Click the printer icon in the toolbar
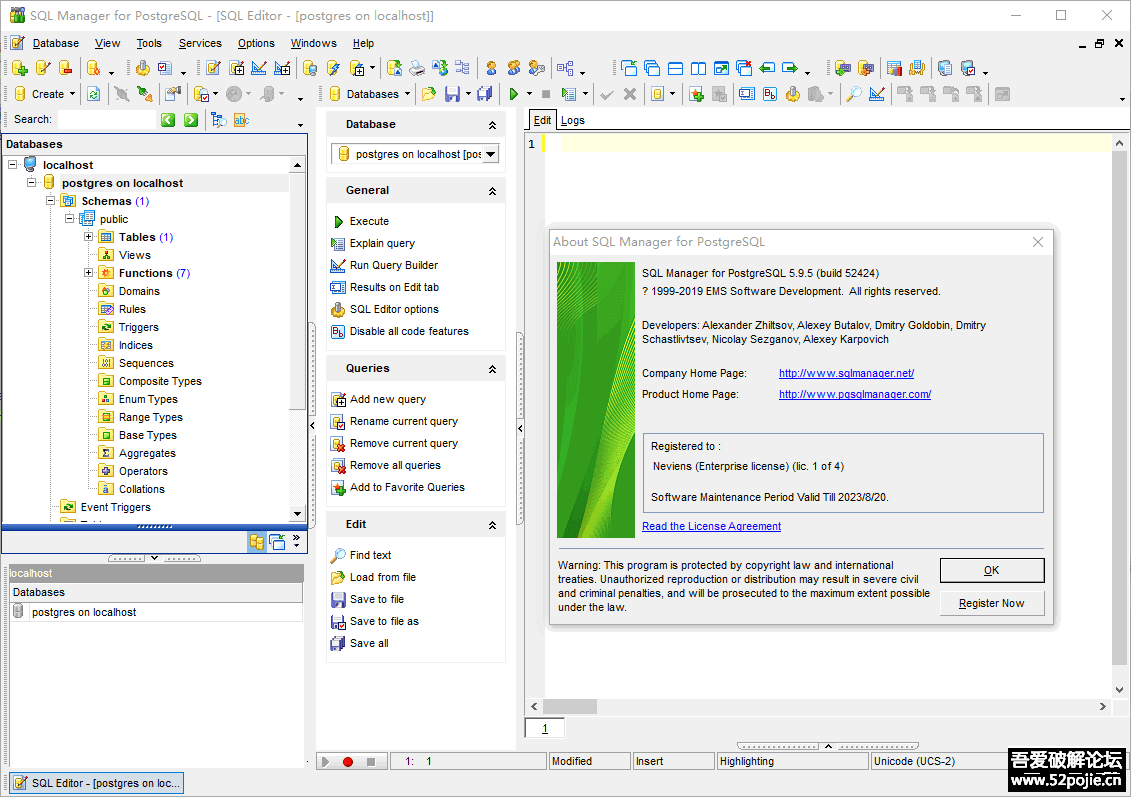This screenshot has width=1131, height=797. [417, 69]
